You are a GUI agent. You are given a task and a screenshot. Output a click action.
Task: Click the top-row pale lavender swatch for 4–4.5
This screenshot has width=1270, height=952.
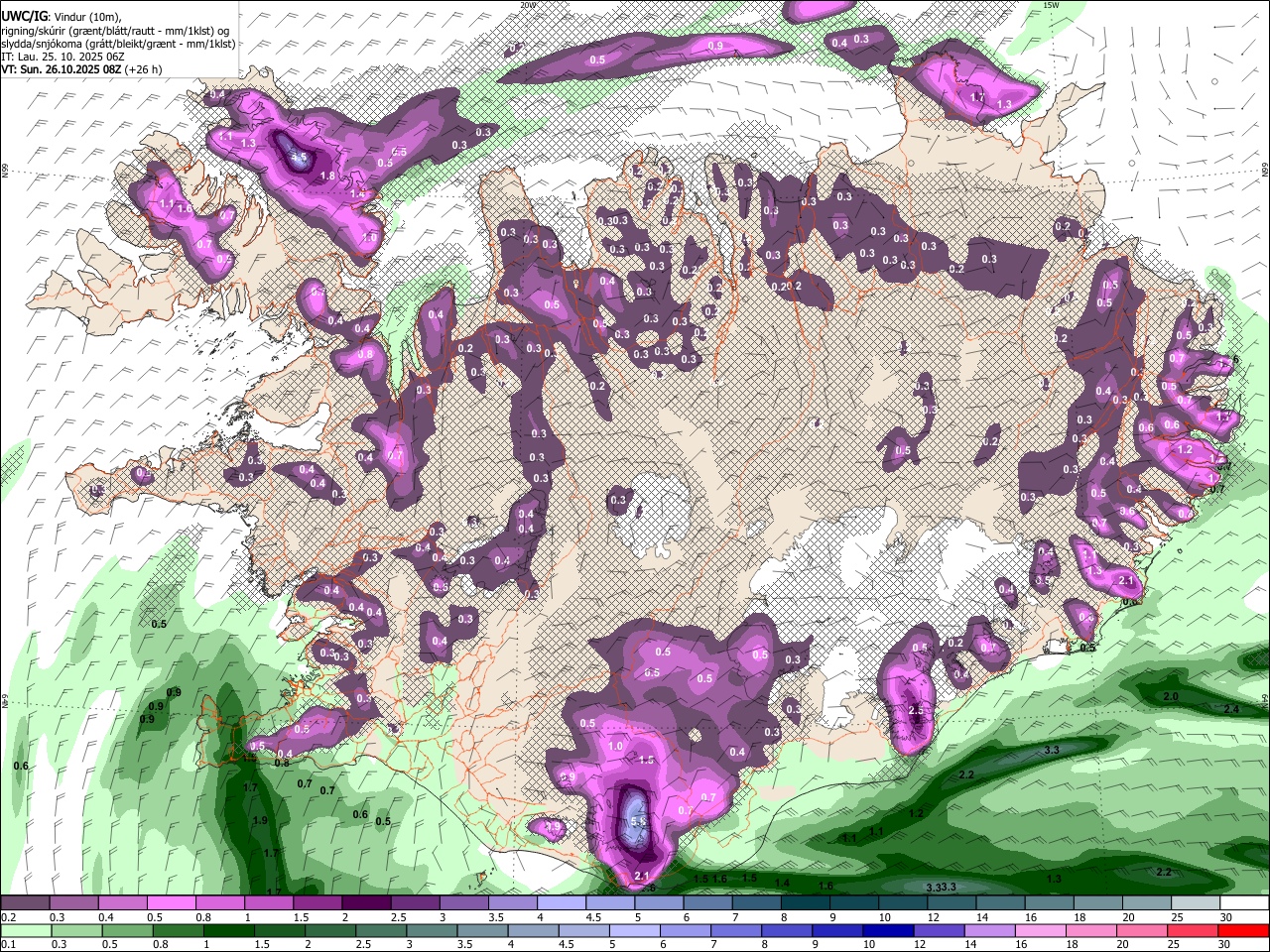[562, 903]
